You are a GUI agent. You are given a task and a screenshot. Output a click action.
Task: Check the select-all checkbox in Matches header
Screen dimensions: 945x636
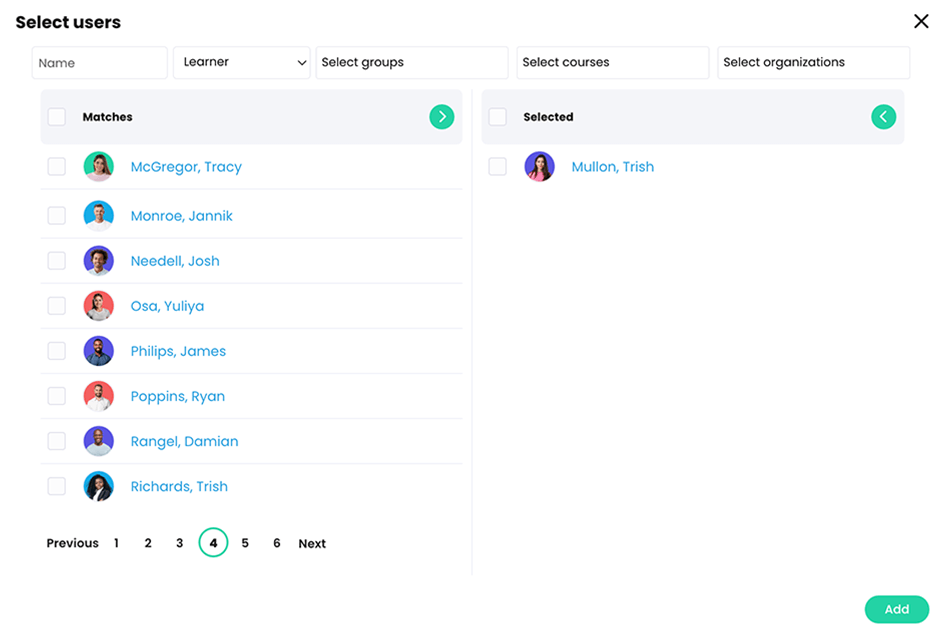click(56, 116)
